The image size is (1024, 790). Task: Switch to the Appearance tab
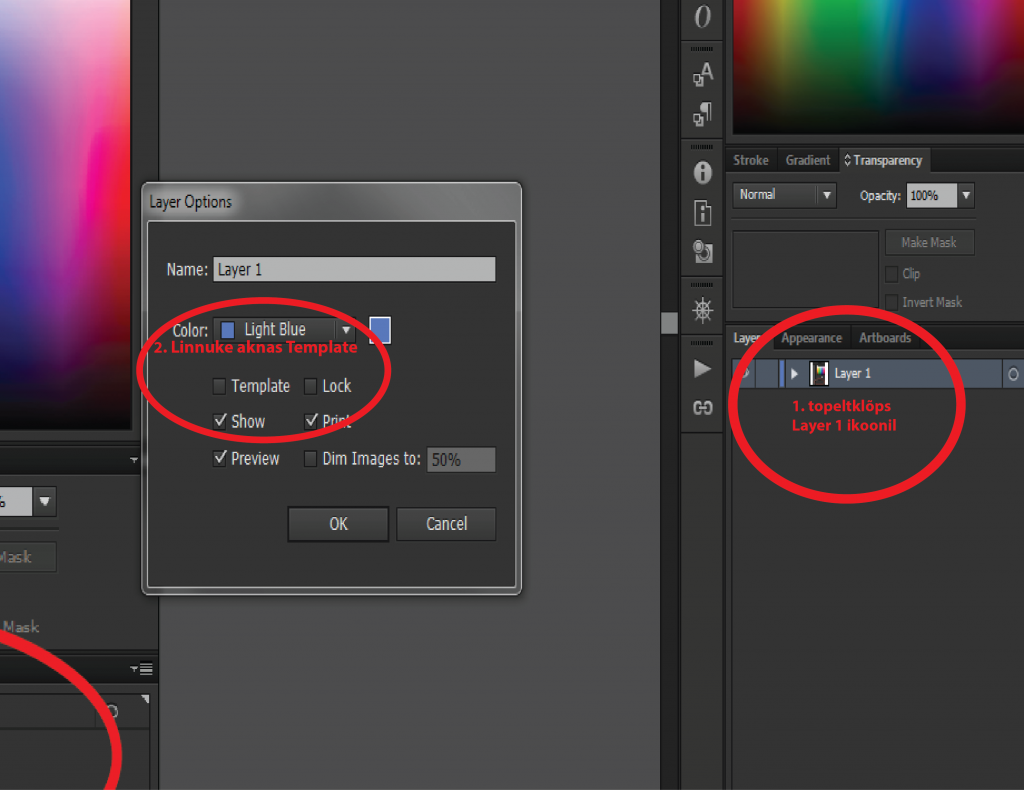(x=812, y=338)
